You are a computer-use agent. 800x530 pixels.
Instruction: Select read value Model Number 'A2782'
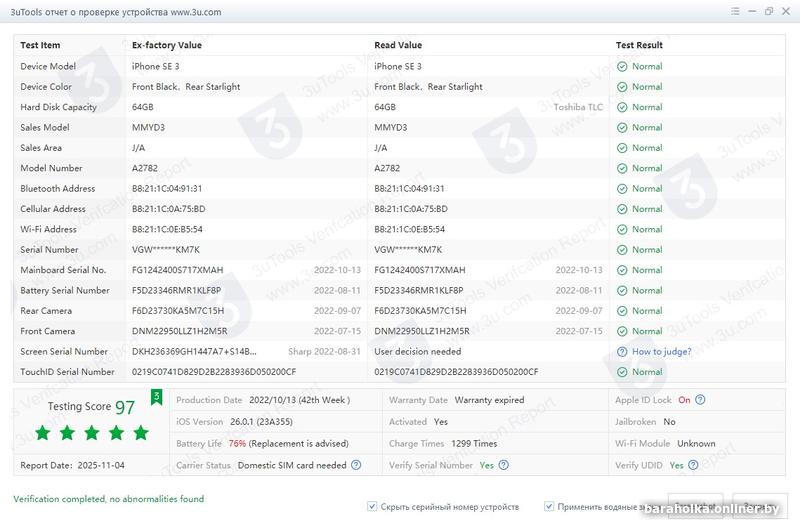(387, 168)
